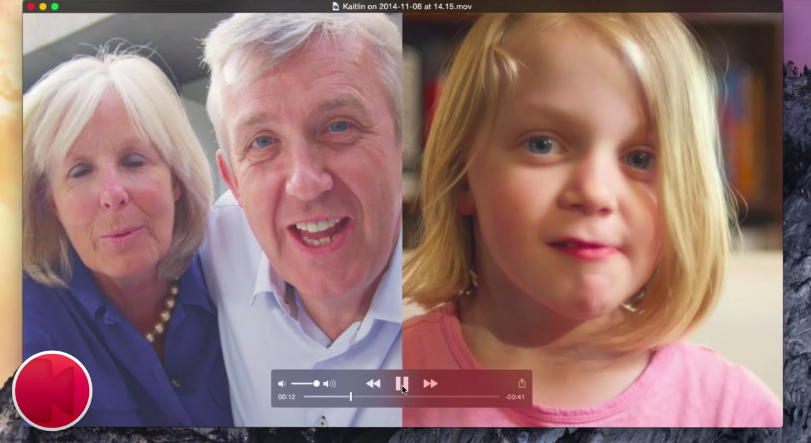This screenshot has width=811, height=443.
Task: Fast-forward the movie
Action: coord(430,383)
